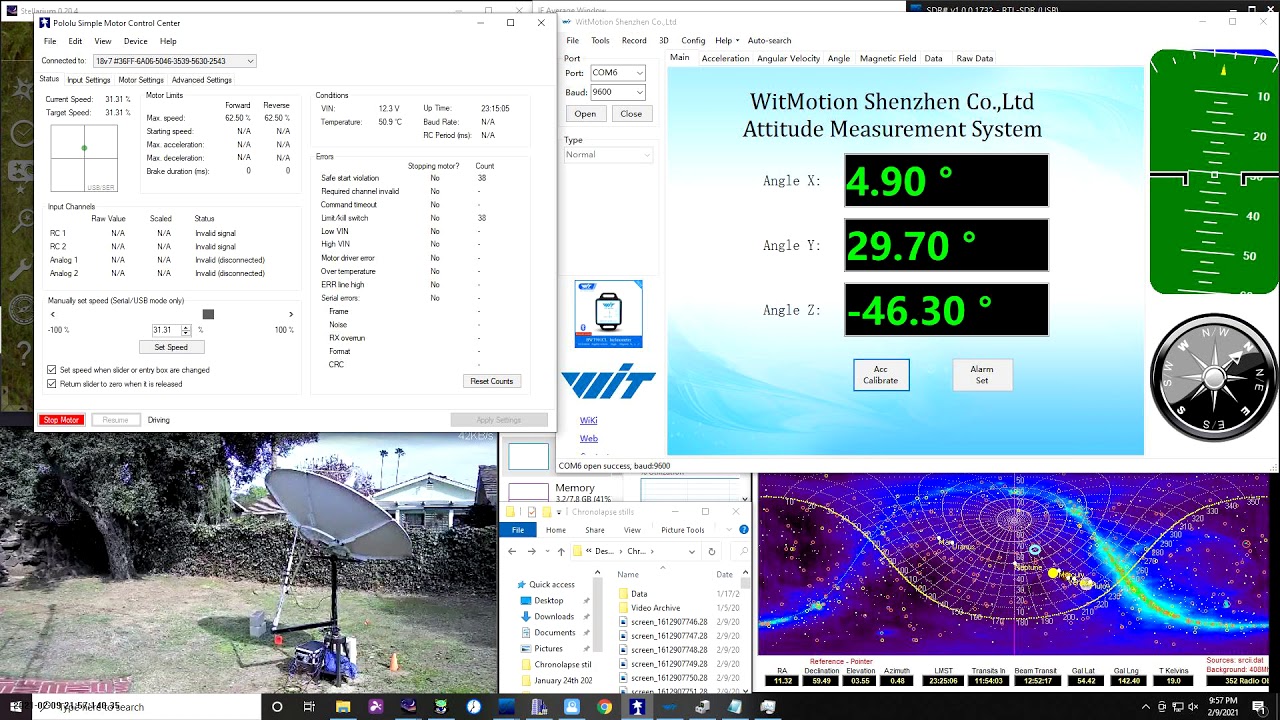The width and height of the screenshot is (1280, 720).
Task: Click the refresh icon in File Explorer
Action: 712,551
